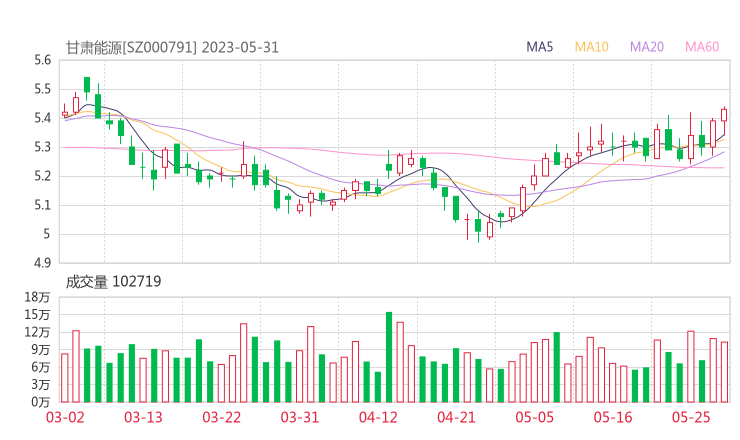Click the chart title 甘肃能源[SZ000791] 2023-05-31
740x440 pixels.
point(172,48)
